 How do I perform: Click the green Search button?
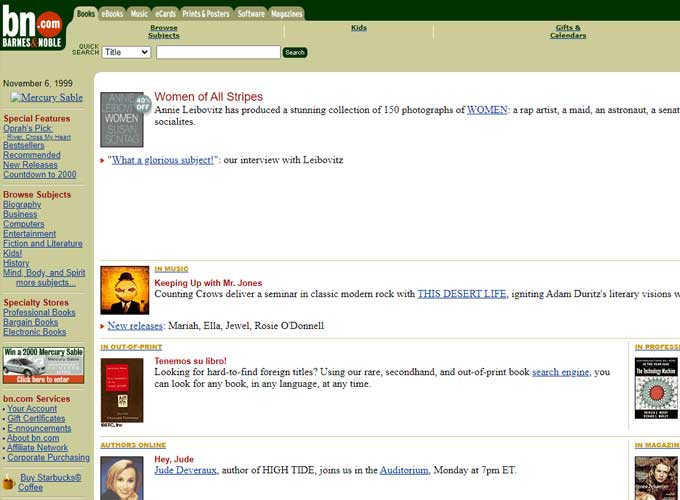point(295,52)
